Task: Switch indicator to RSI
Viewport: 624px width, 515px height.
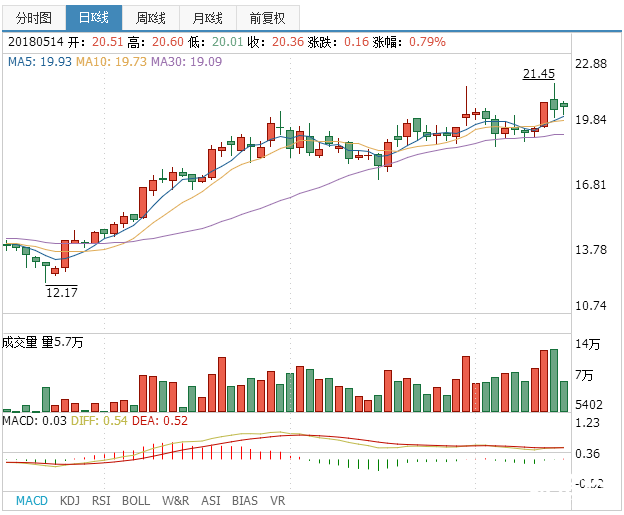Action: 101,500
